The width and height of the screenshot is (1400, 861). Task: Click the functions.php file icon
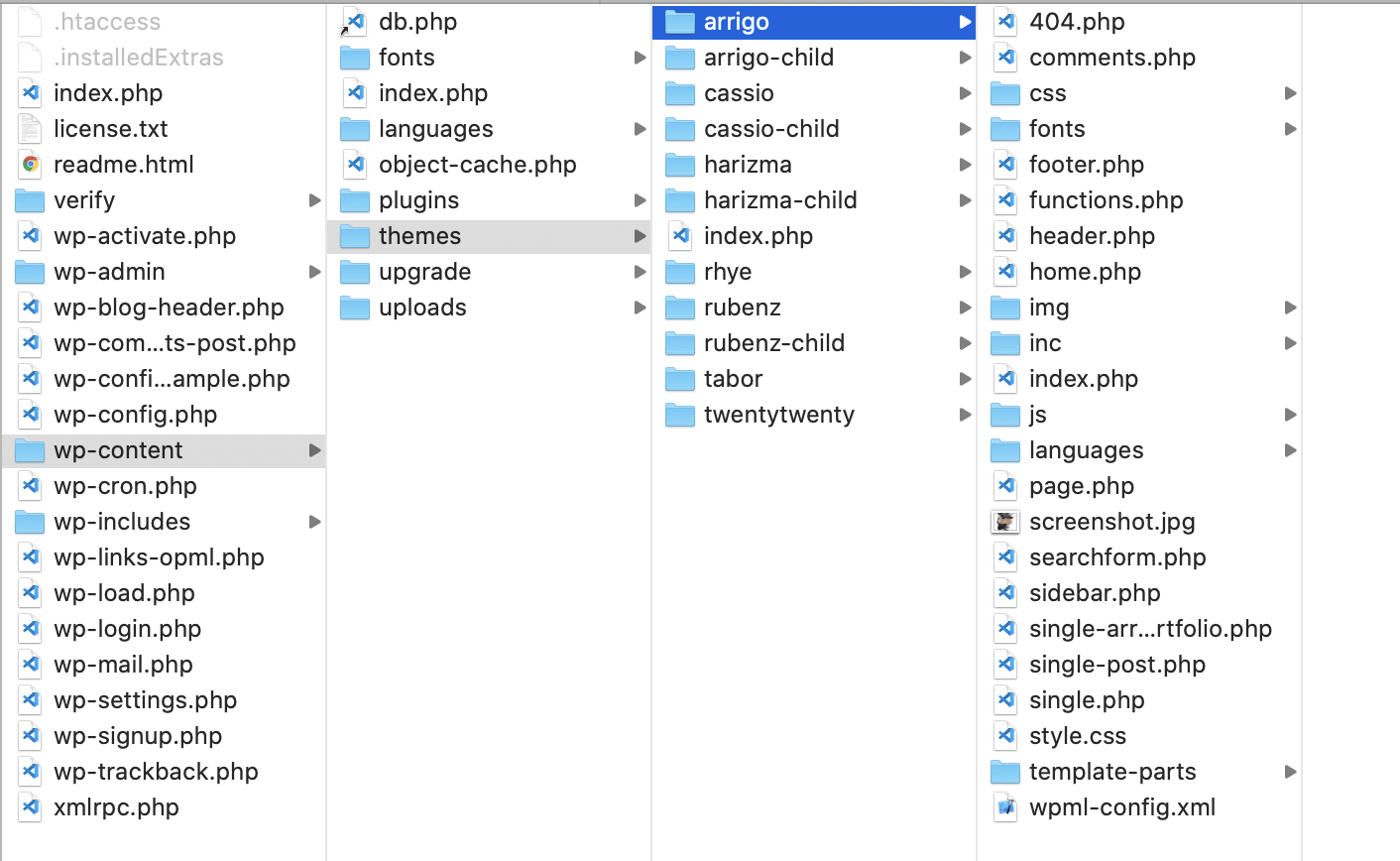[x=1005, y=200]
